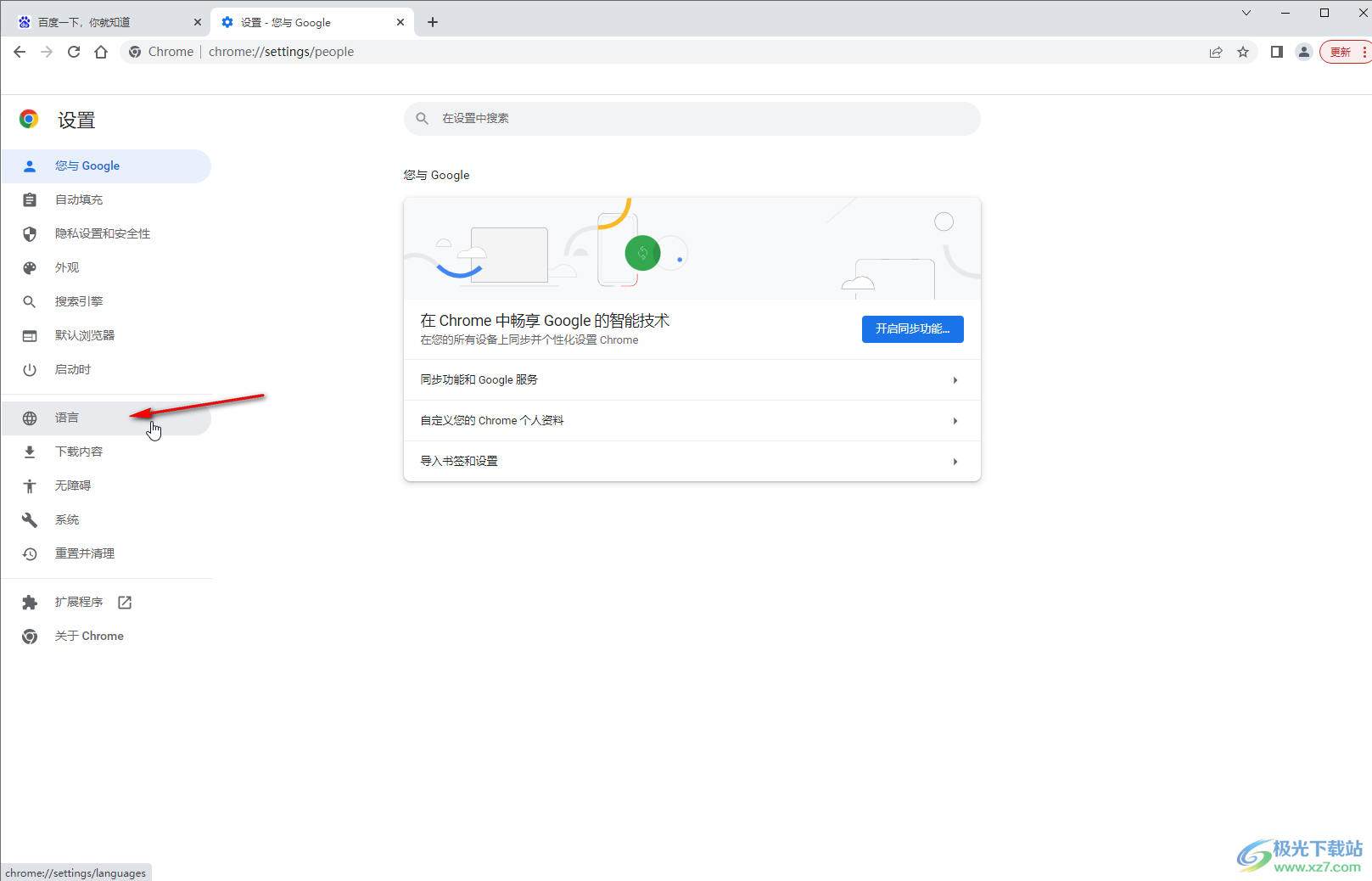Open the tab search dropdown arrow
Screen dimensions: 1372x881
[x=1246, y=13]
